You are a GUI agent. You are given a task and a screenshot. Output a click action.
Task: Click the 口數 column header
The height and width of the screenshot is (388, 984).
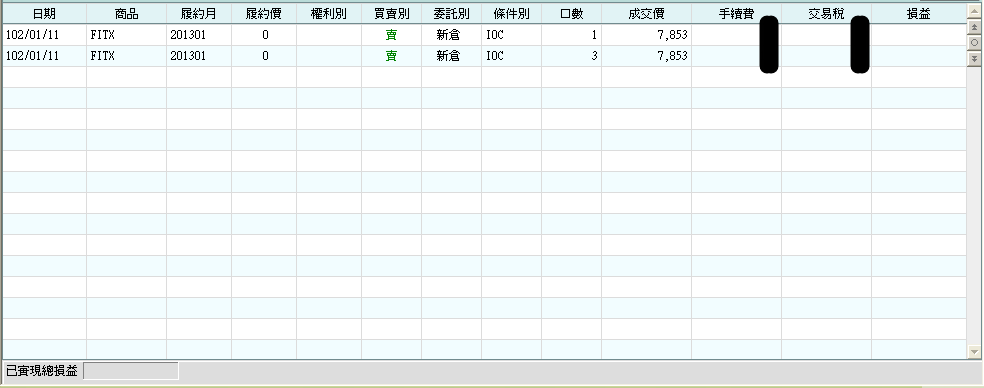click(x=571, y=14)
